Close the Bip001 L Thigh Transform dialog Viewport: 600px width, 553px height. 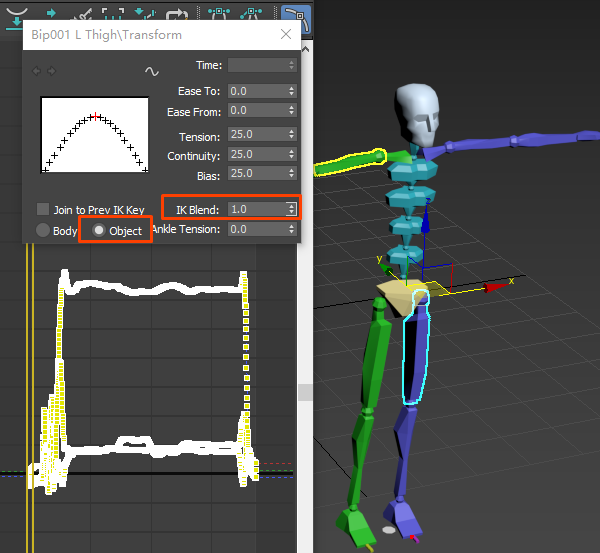[x=286, y=34]
